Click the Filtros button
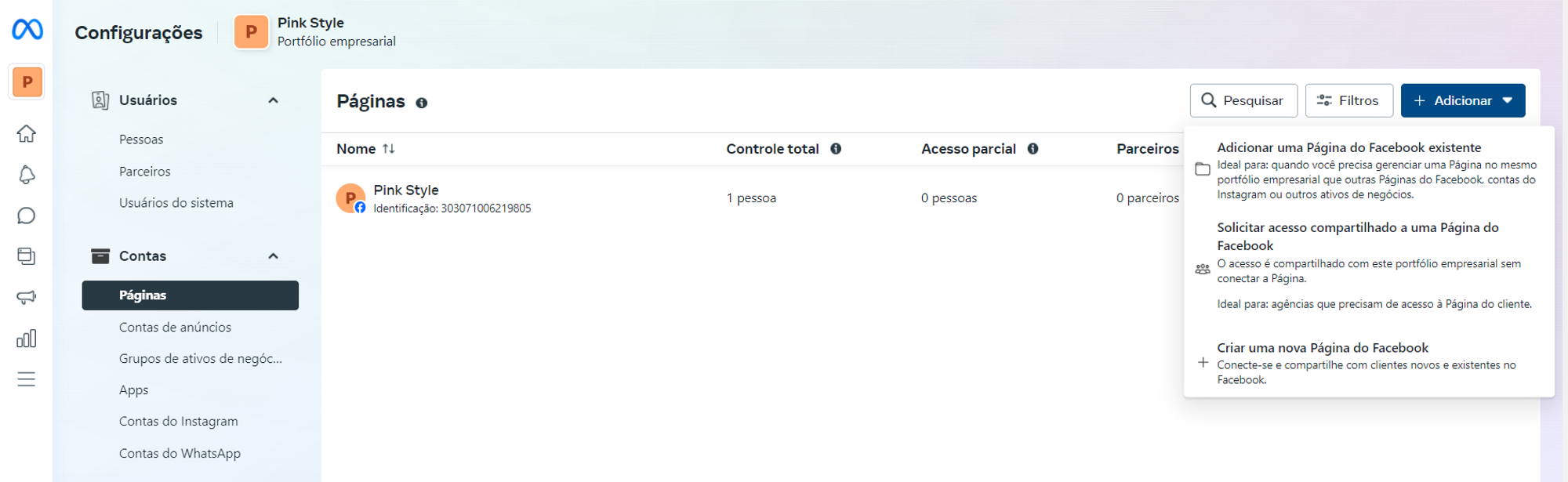This screenshot has height=482, width=1568. pos(1349,100)
